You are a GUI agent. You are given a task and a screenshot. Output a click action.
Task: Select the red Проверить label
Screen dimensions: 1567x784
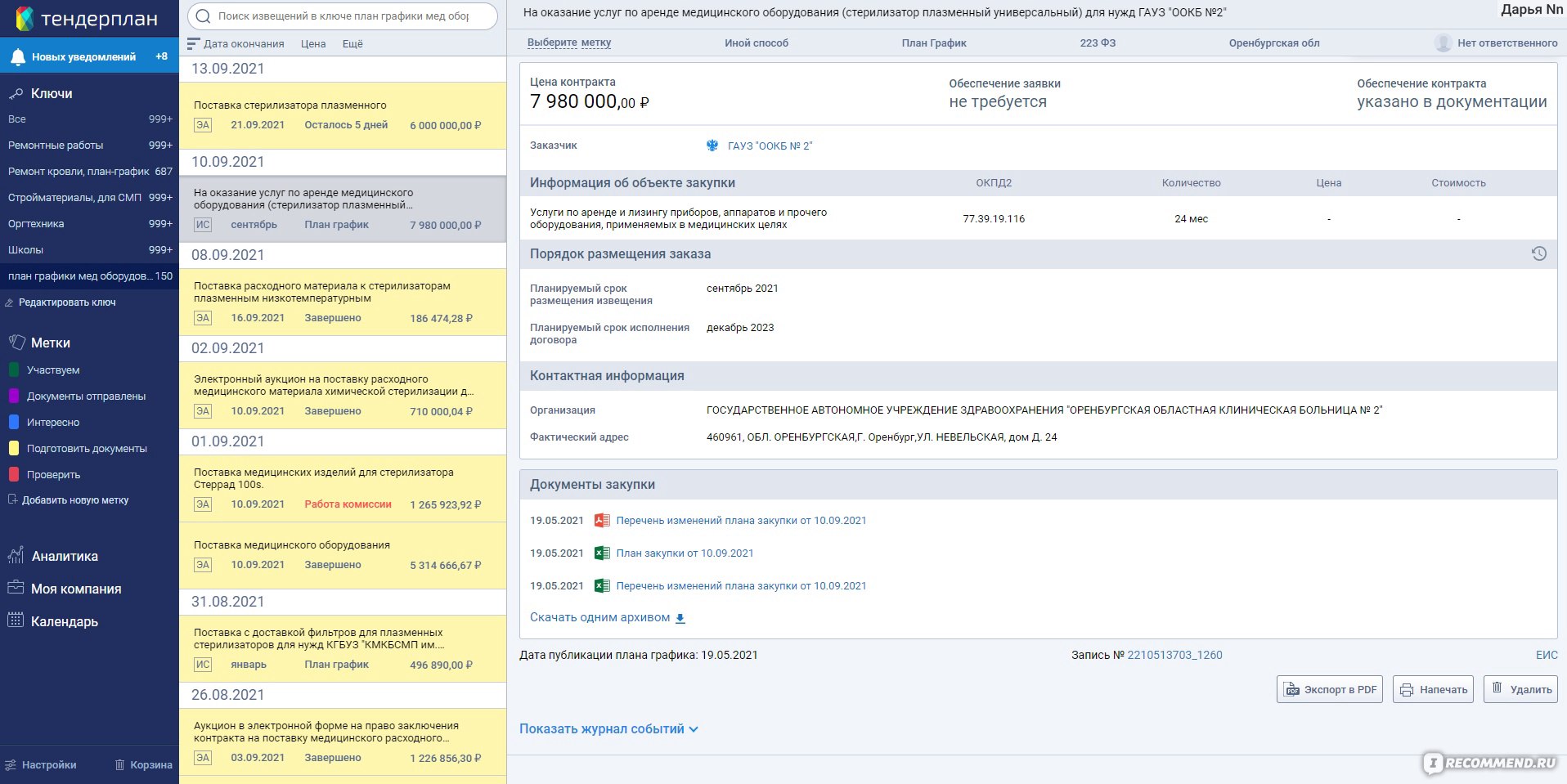(x=44, y=474)
